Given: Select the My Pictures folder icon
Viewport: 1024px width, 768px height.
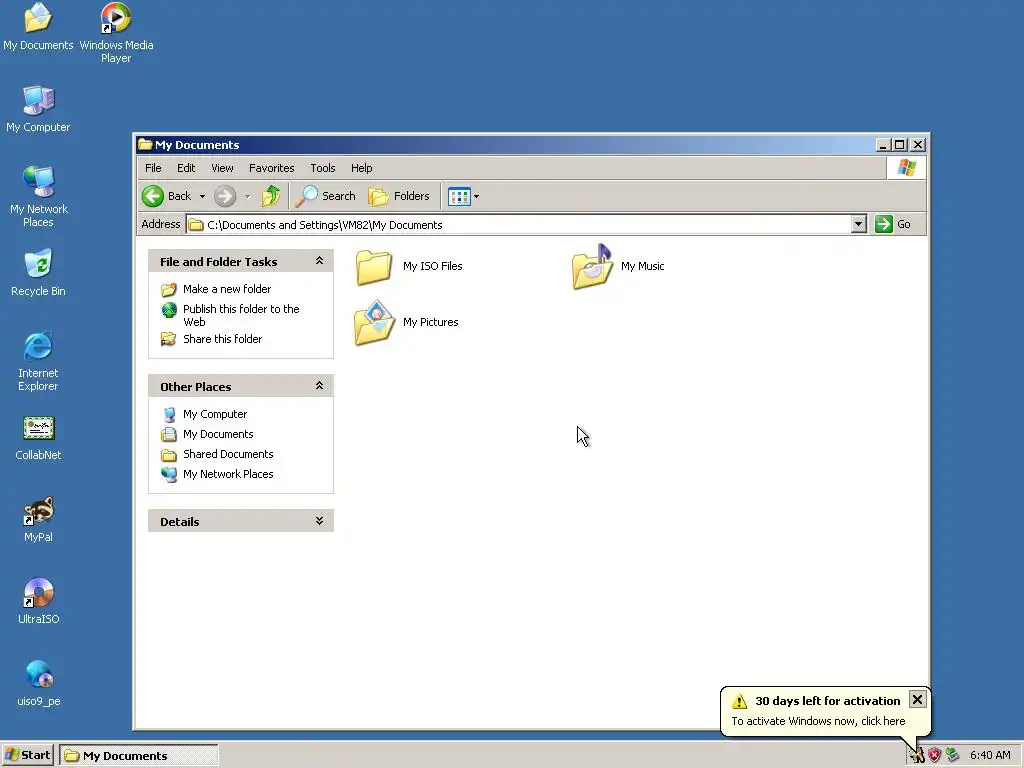Looking at the screenshot, I should [x=375, y=323].
